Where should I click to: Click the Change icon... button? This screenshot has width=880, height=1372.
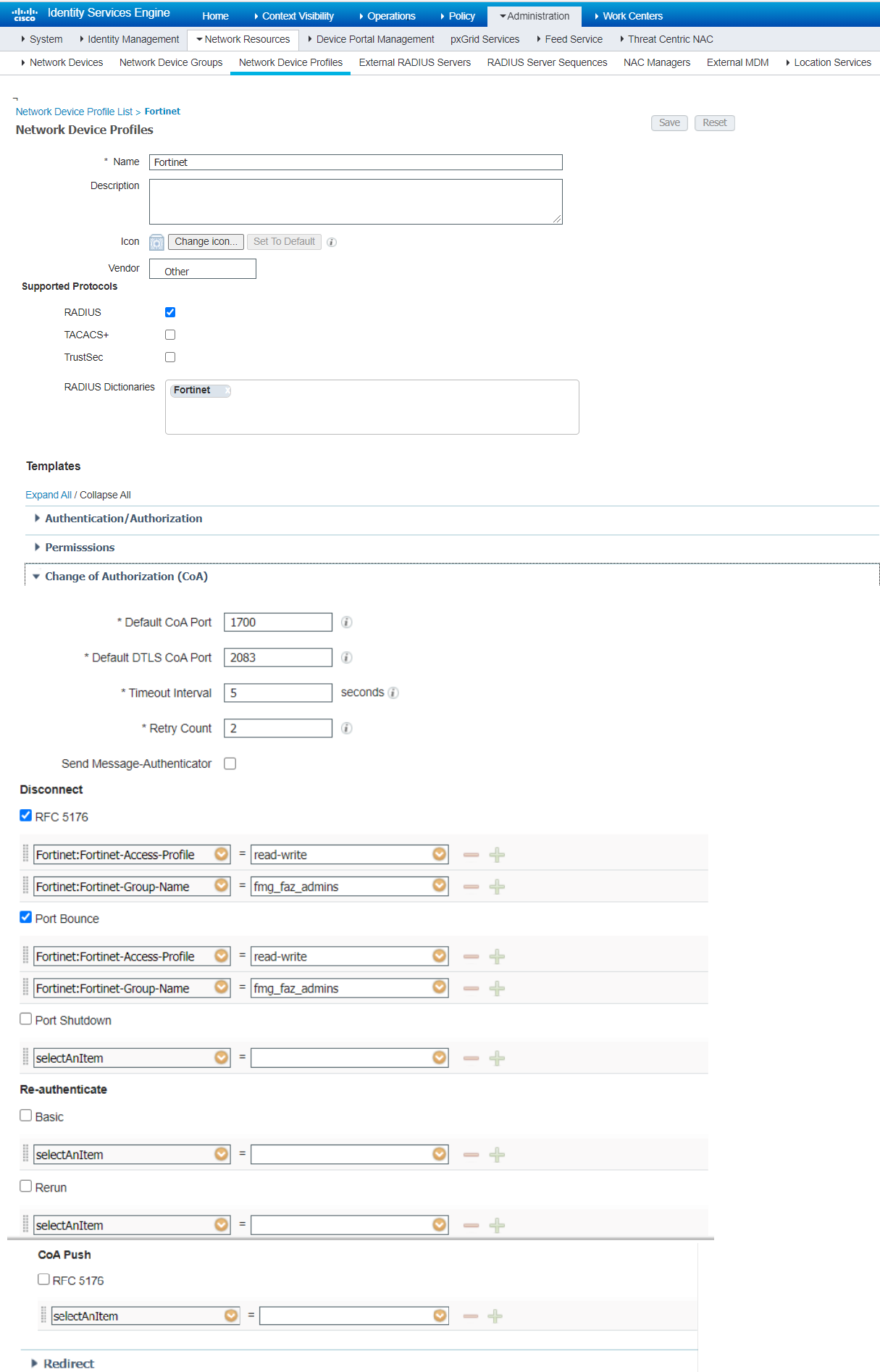tap(206, 242)
